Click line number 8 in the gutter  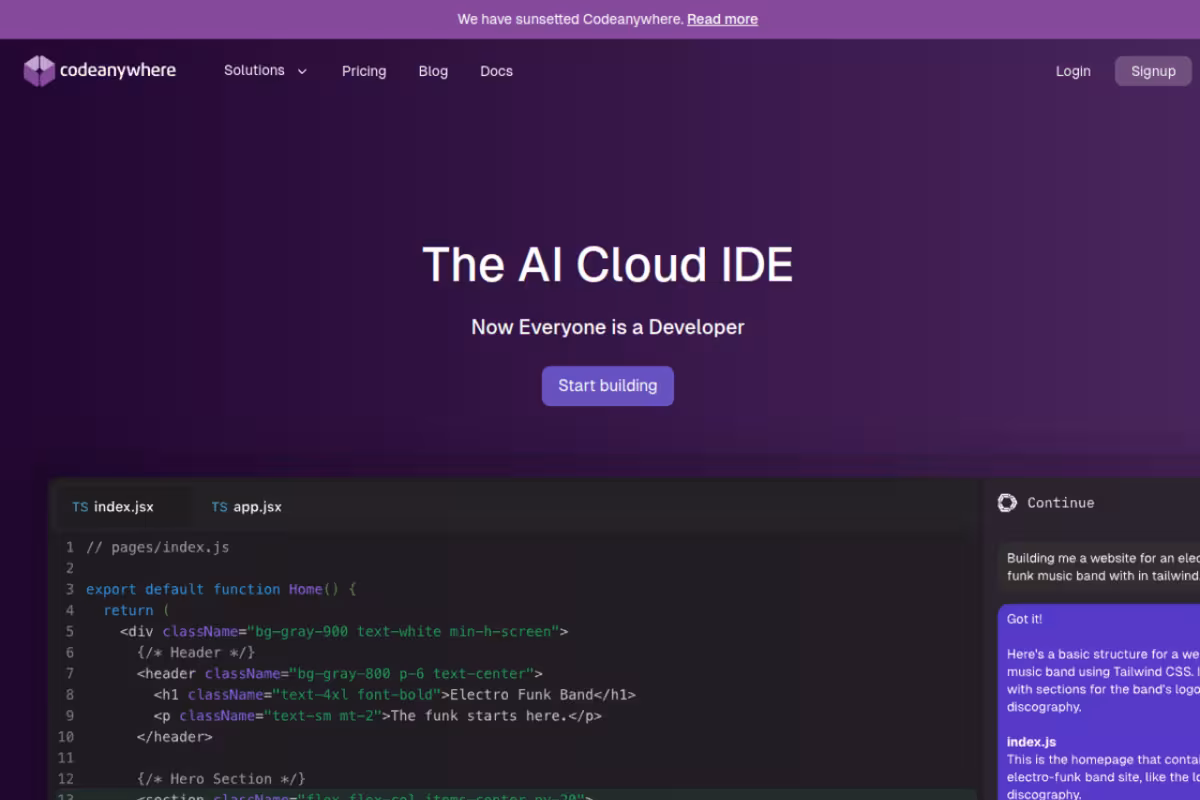point(70,694)
